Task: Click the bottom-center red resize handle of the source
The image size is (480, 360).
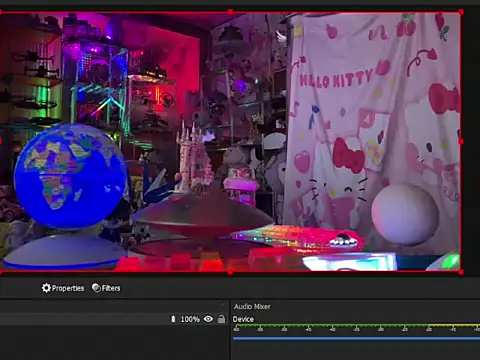Action: [x=230, y=272]
